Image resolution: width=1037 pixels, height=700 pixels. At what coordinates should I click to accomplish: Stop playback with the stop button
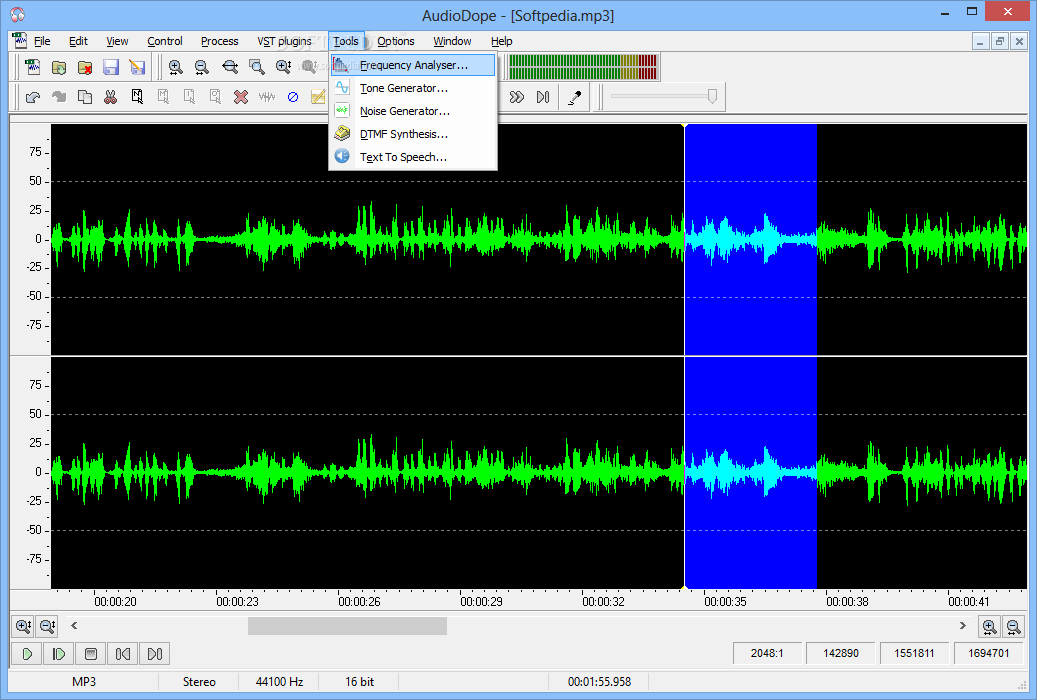tap(91, 654)
